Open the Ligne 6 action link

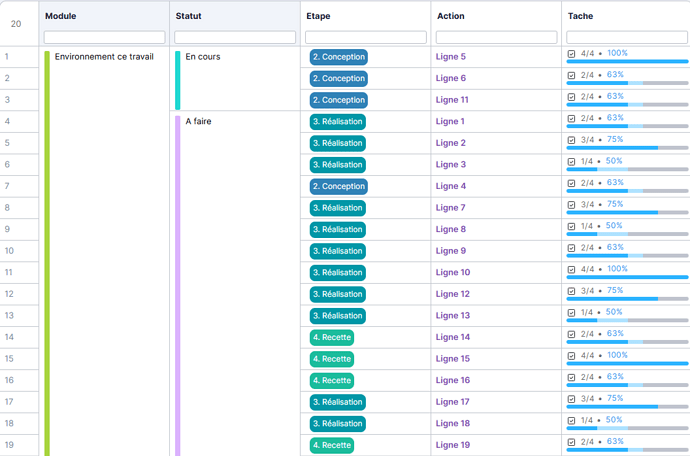(x=451, y=79)
